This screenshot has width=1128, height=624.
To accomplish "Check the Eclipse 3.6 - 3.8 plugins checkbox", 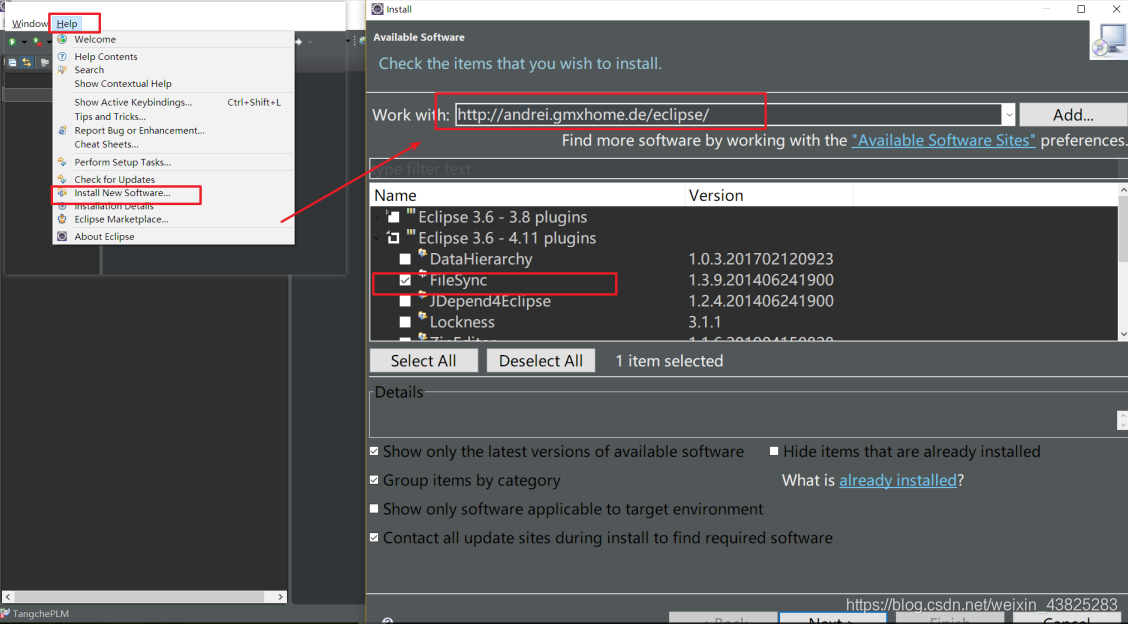I will click(394, 217).
